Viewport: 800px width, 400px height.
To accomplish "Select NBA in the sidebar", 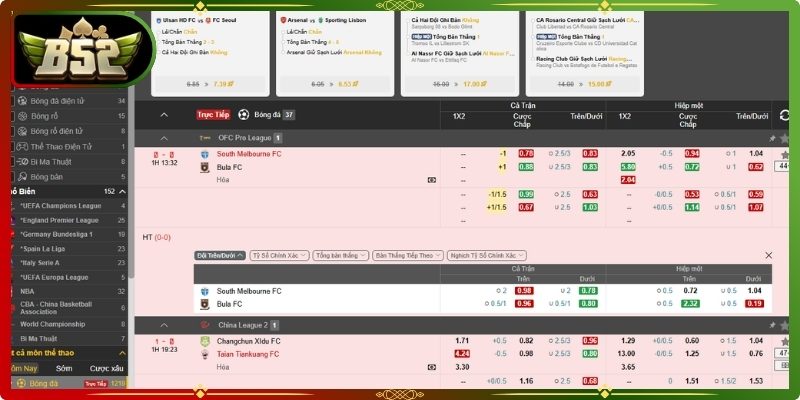I will tap(28, 292).
